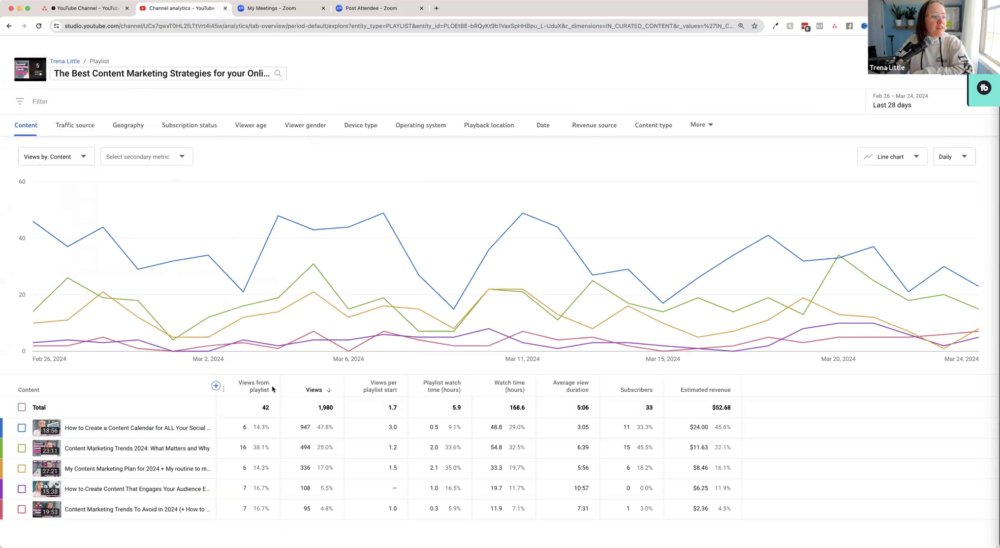Check My Content Marketing Plan 2024 checkbox
The height and width of the screenshot is (548, 1000).
(x=22, y=468)
